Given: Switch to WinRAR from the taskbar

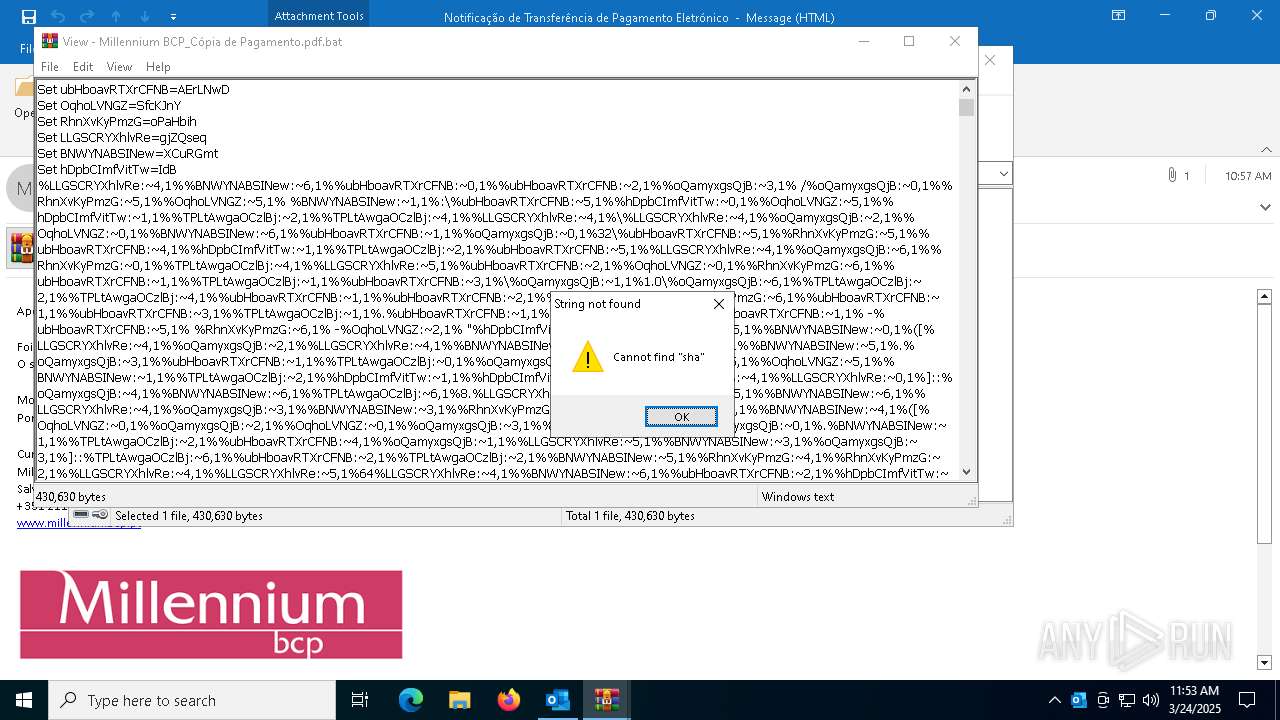Looking at the screenshot, I should point(606,700).
